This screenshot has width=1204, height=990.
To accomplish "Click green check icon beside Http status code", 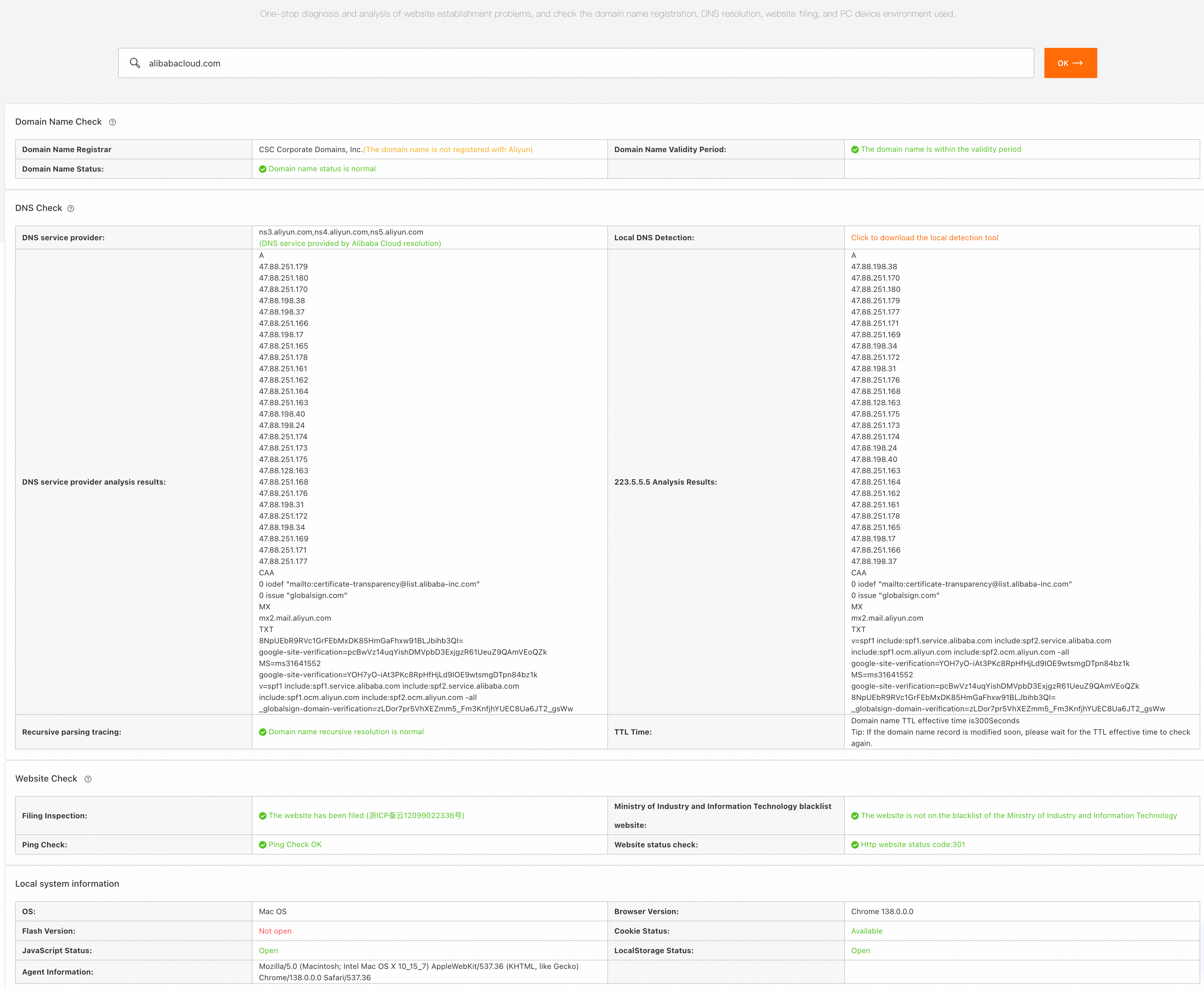I will (855, 845).
